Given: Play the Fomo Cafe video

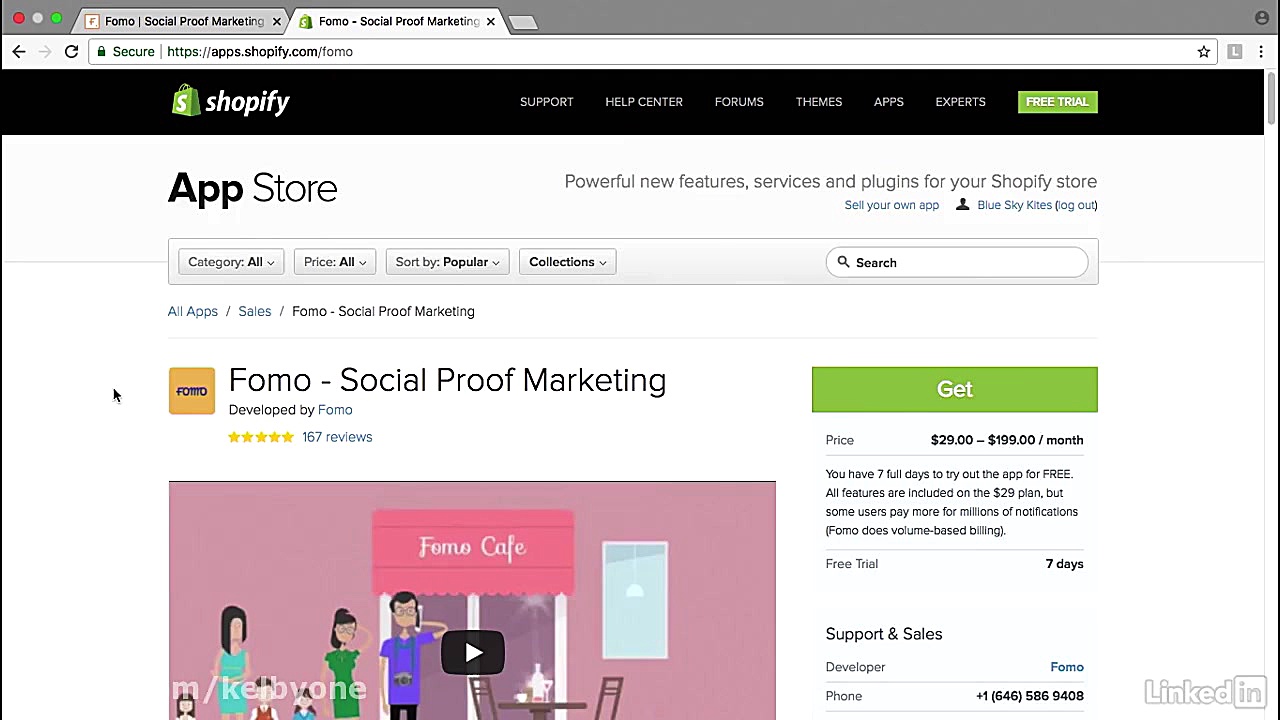Looking at the screenshot, I should (x=473, y=653).
